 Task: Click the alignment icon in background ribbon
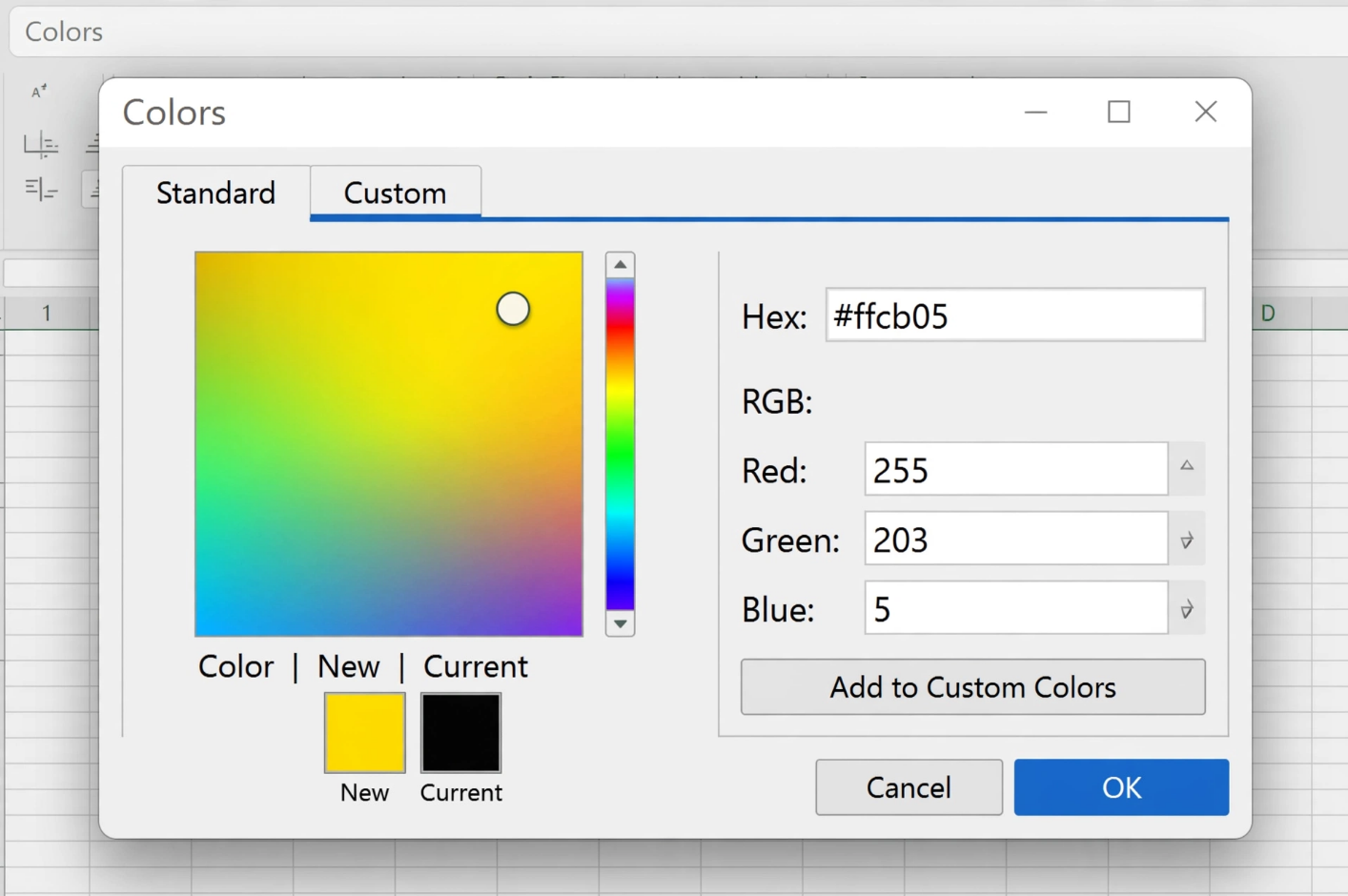pos(41,145)
